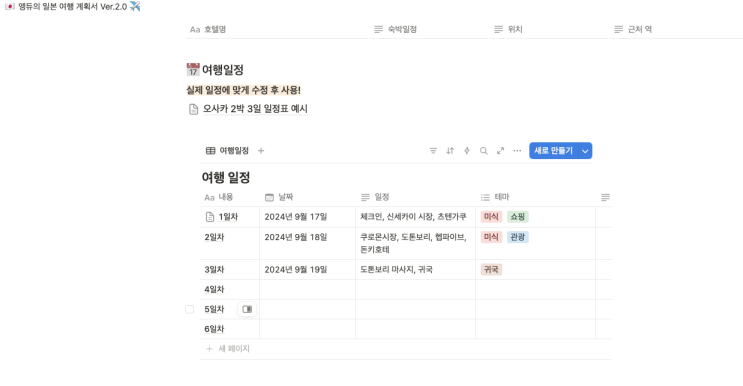Click the calendar emoji beside 여행일정 heading
The height and width of the screenshot is (386, 743).
(193, 70)
